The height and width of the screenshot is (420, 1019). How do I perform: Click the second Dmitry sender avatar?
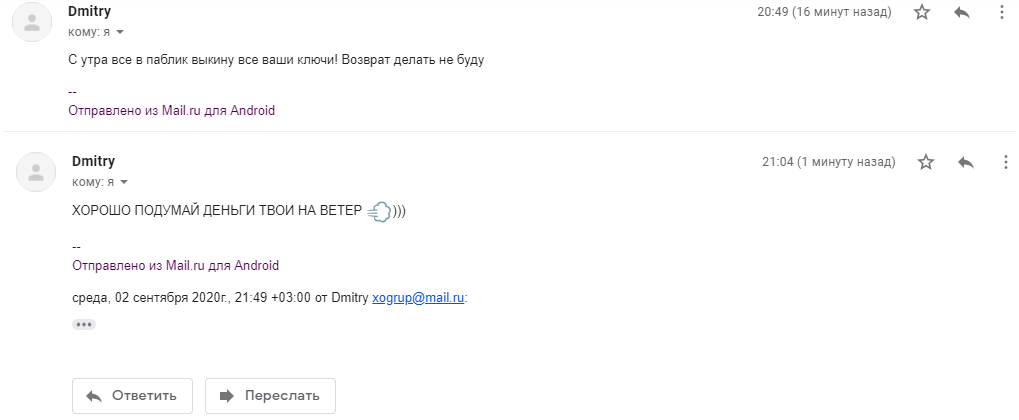point(36,172)
